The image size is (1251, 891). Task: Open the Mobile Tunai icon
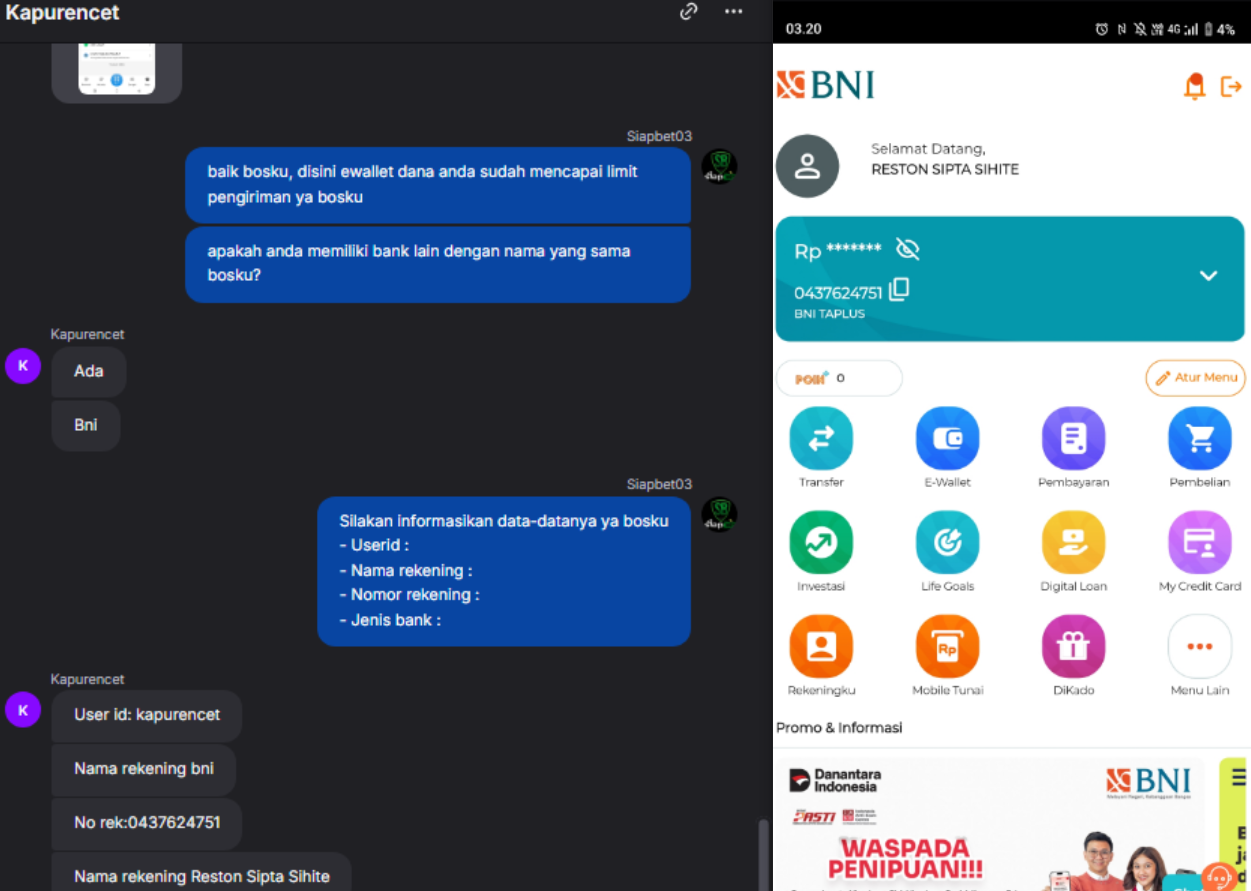(x=947, y=646)
